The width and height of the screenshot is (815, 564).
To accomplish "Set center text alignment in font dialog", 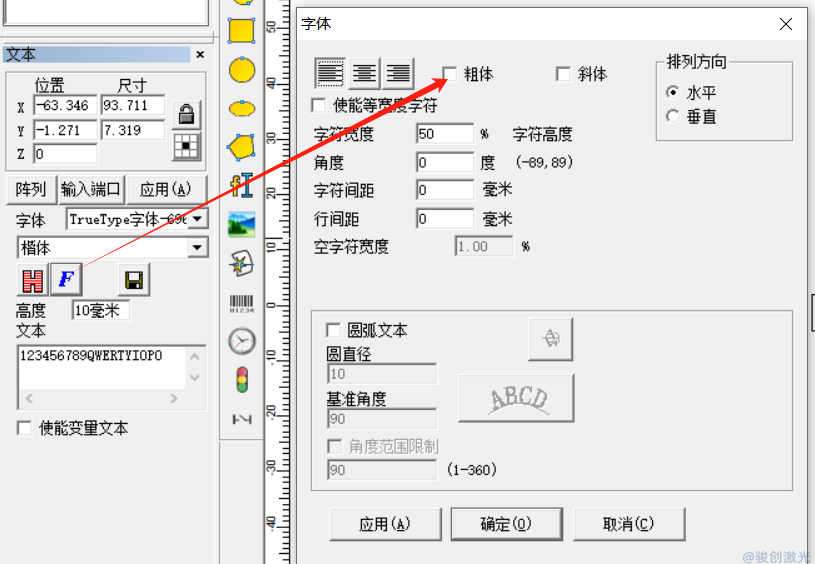I will [364, 73].
